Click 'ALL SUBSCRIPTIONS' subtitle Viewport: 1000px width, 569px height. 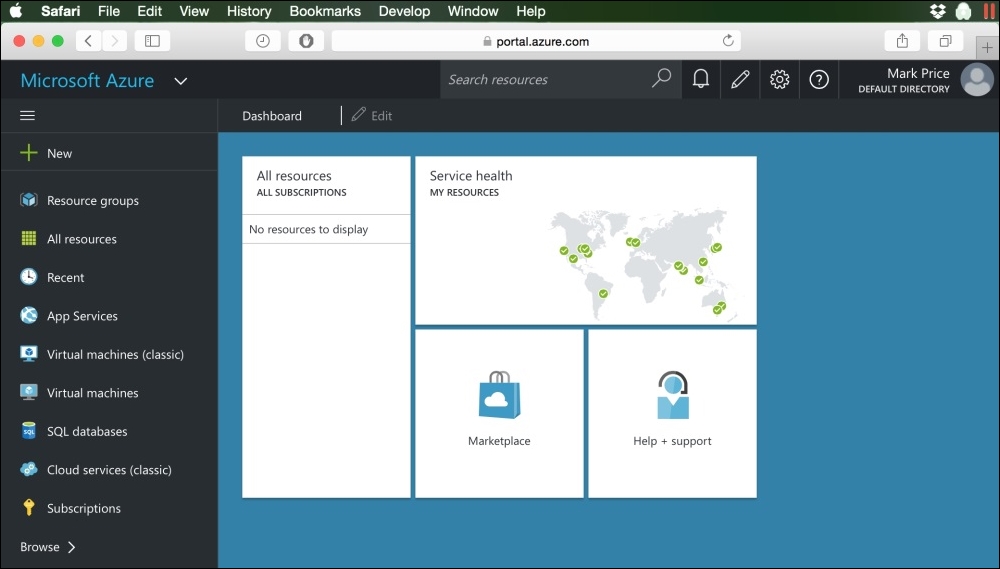pyautogui.click(x=302, y=192)
